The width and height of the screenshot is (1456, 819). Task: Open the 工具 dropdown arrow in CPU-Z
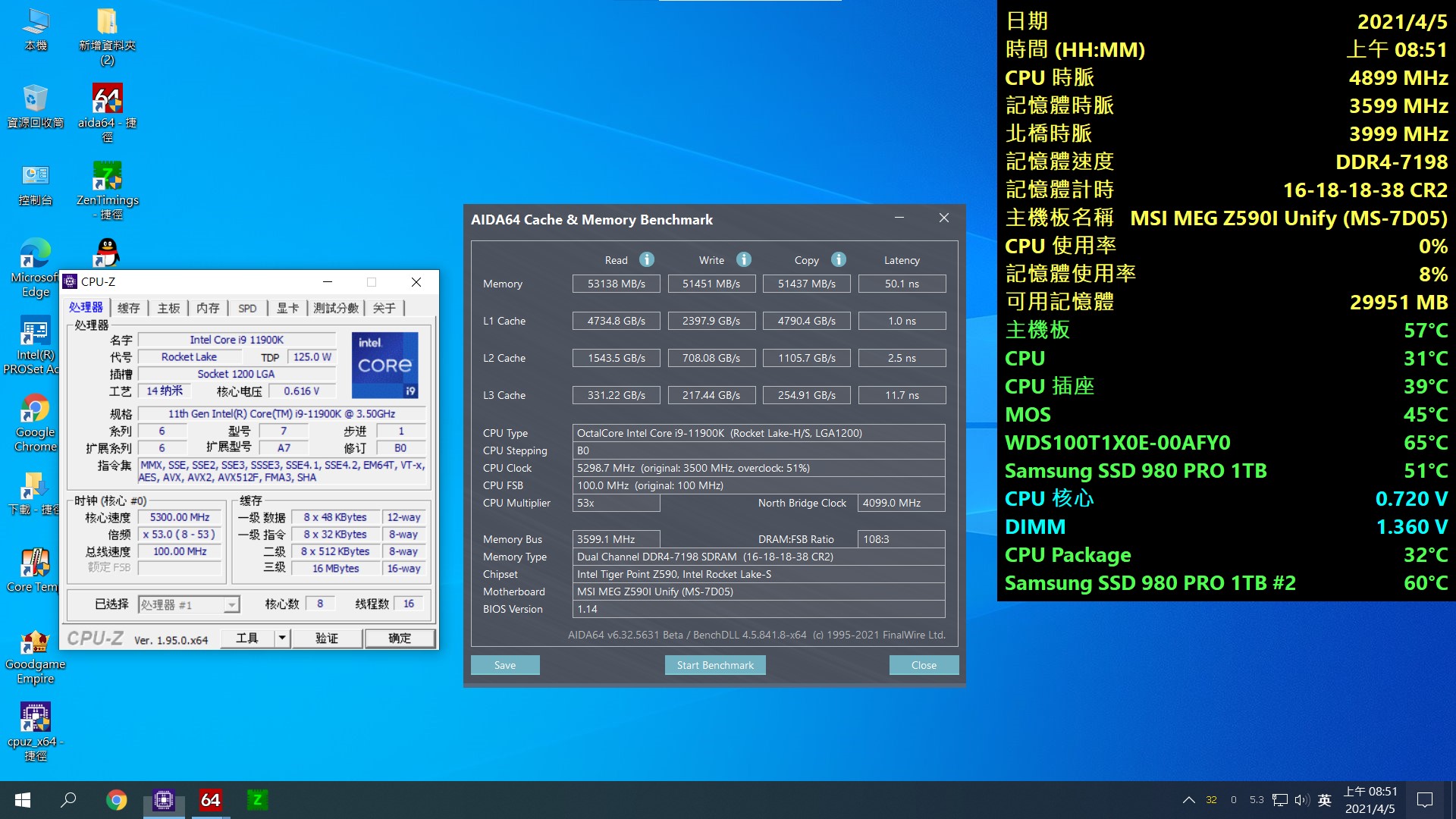click(281, 638)
